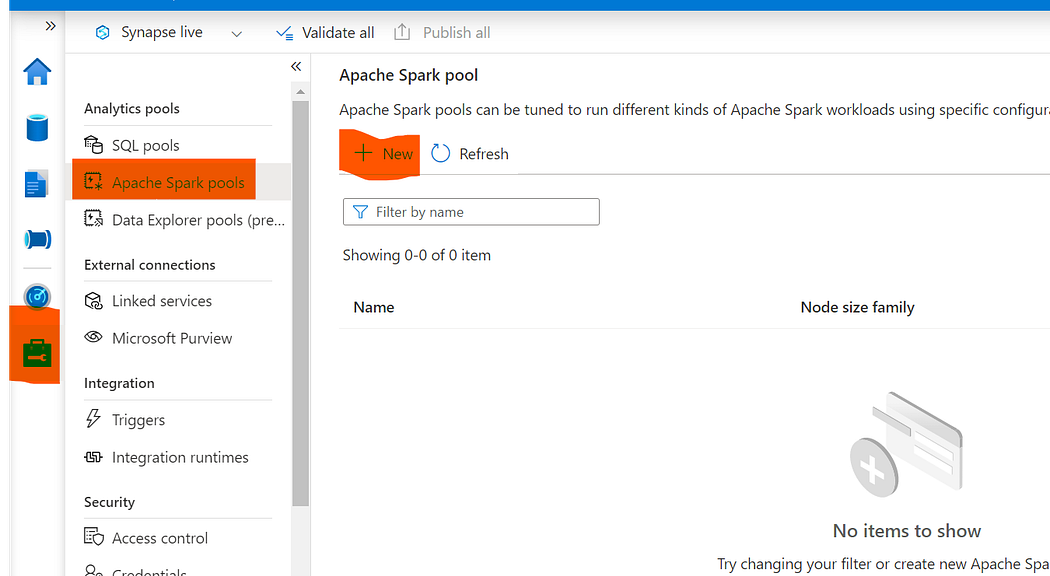The width and height of the screenshot is (1050, 576).
Task: Click the Integration section heading
Action: [119, 383]
